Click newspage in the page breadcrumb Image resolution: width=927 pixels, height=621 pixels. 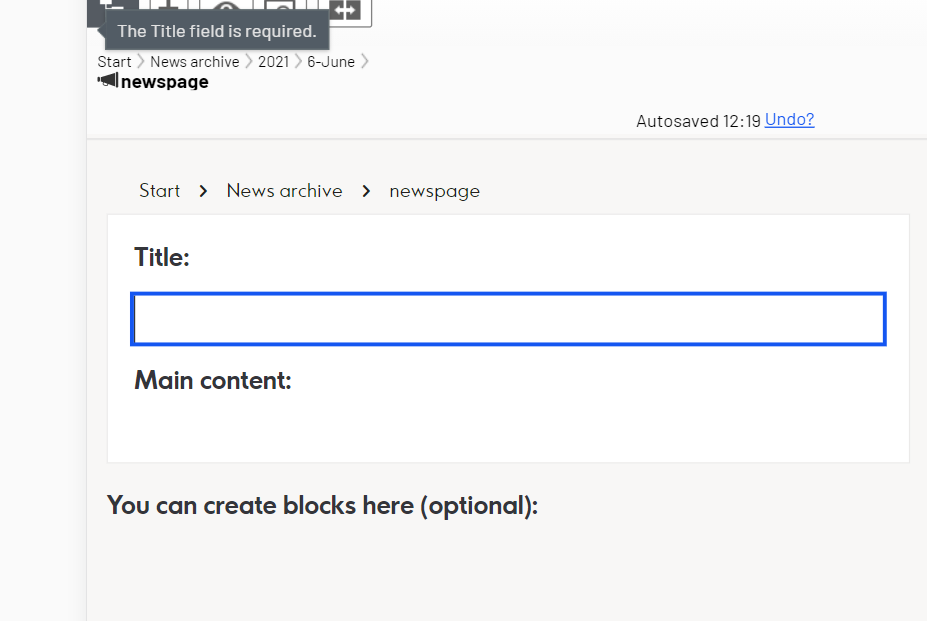[x=435, y=191]
